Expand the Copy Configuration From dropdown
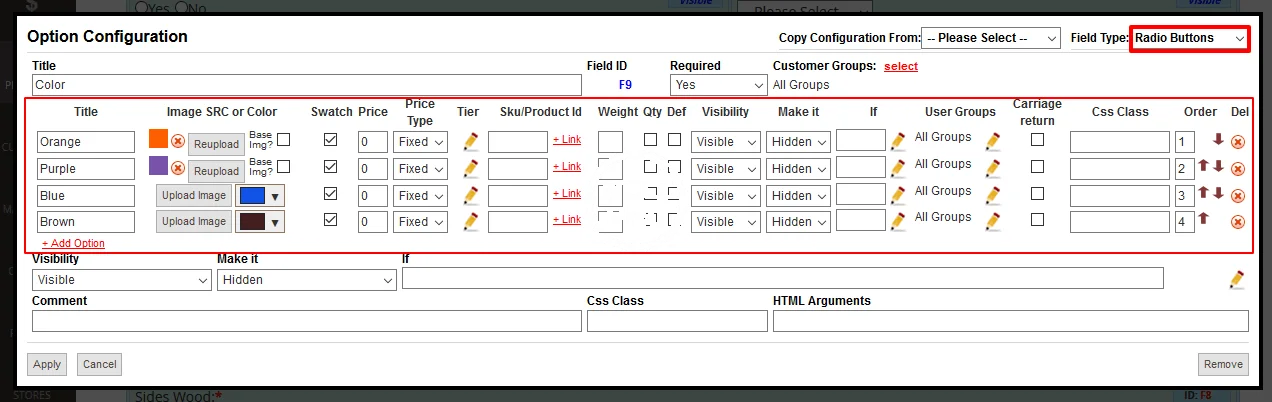 coord(990,38)
